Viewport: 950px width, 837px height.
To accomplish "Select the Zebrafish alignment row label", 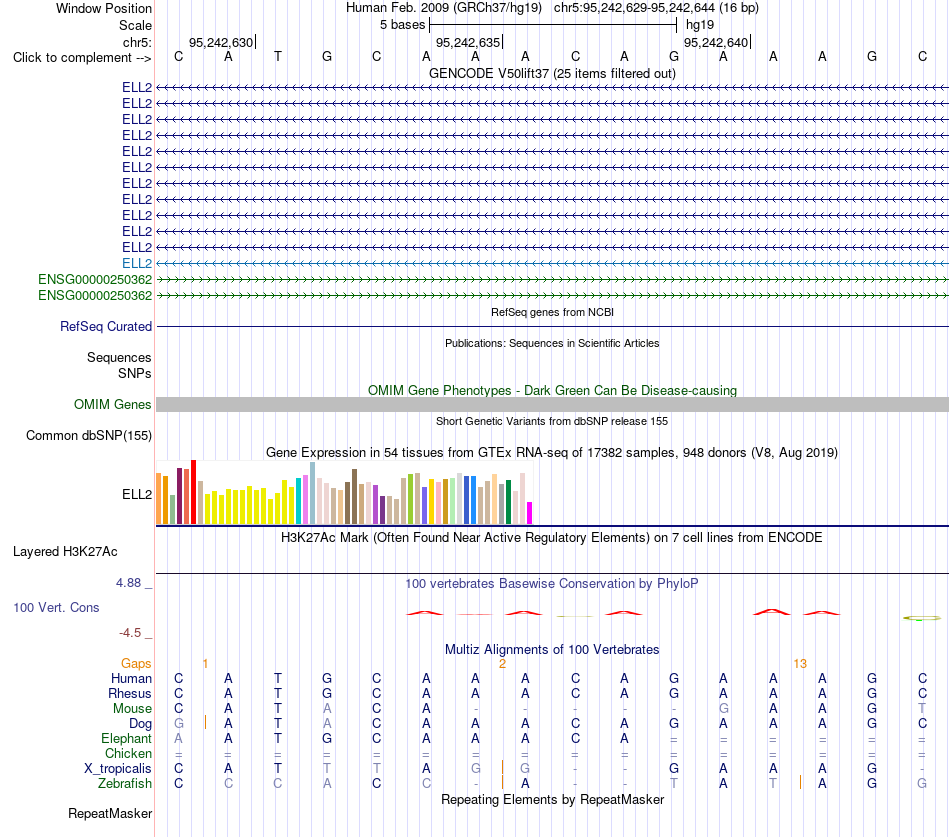I will click(125, 783).
